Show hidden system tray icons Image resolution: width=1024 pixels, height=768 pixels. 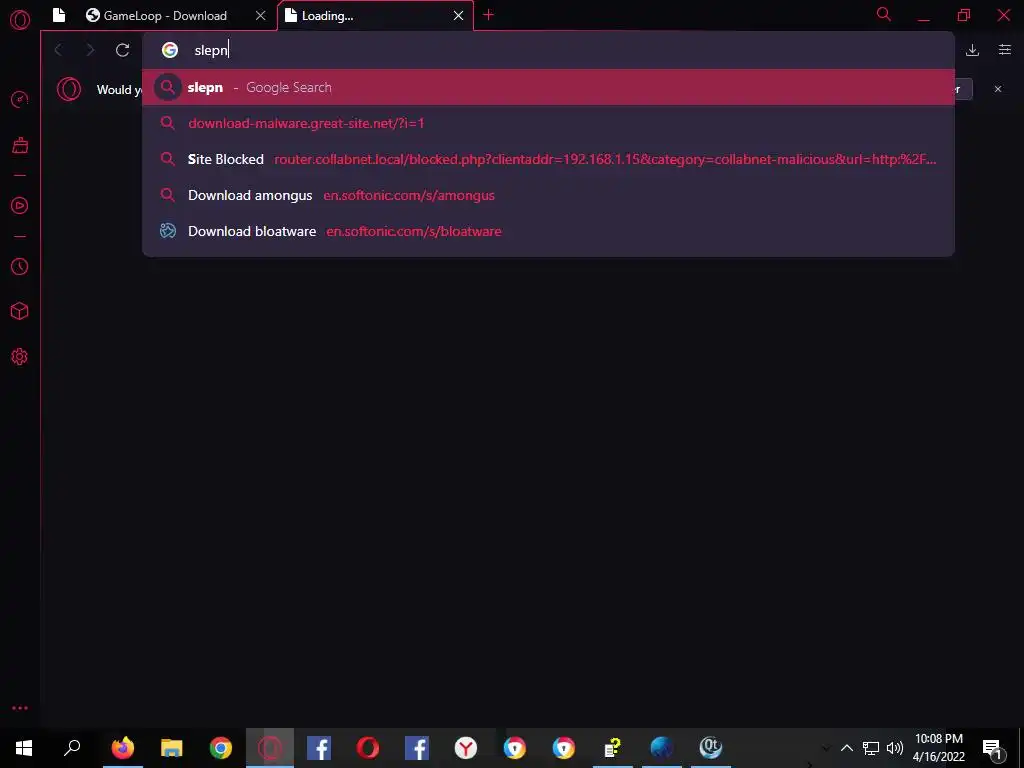click(x=846, y=748)
